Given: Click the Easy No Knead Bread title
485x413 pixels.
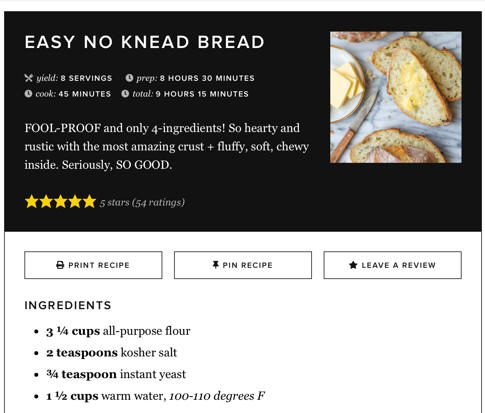Looking at the screenshot, I should 145,42.
